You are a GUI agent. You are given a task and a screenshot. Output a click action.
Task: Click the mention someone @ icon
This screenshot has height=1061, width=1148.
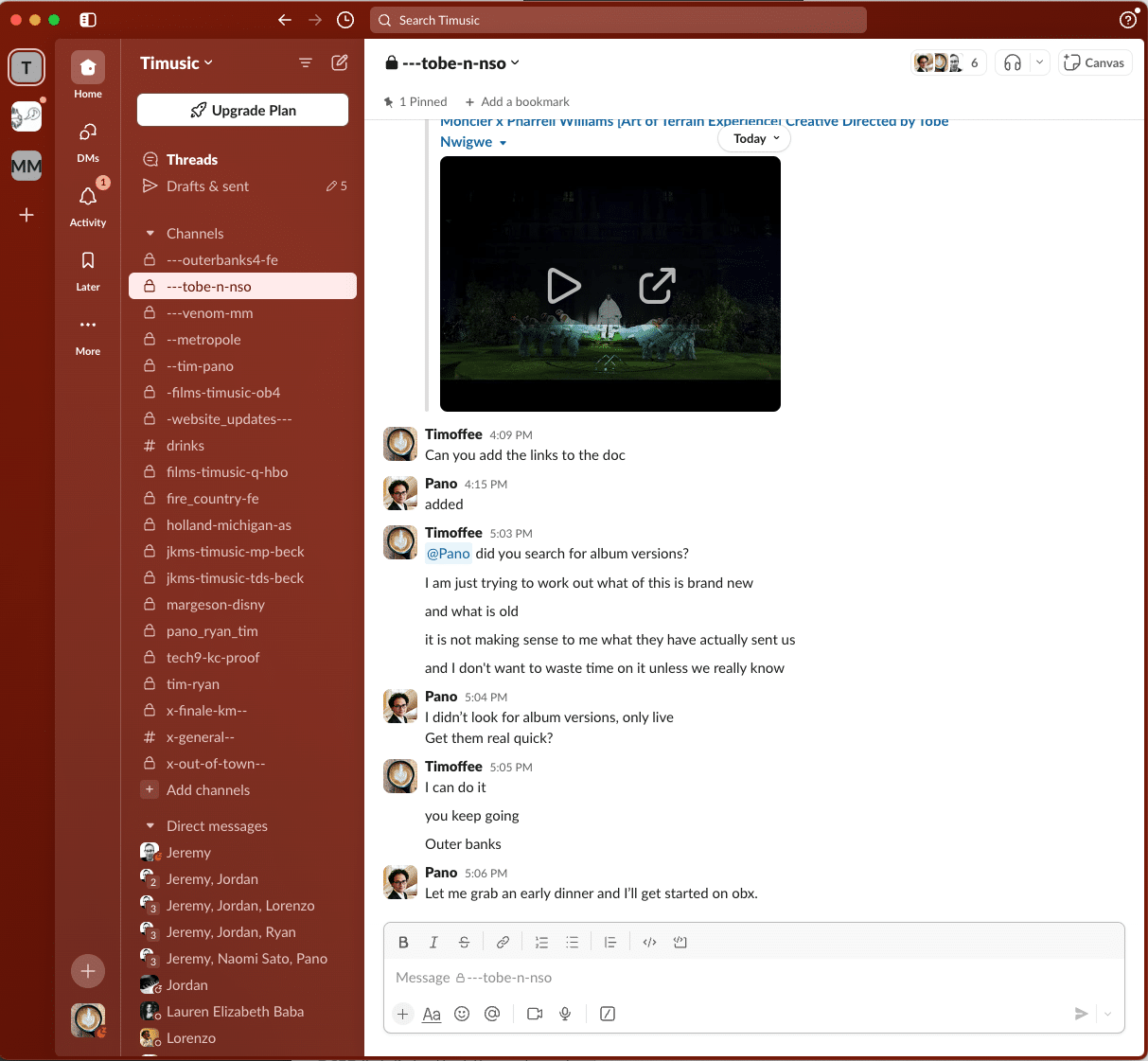492,1014
